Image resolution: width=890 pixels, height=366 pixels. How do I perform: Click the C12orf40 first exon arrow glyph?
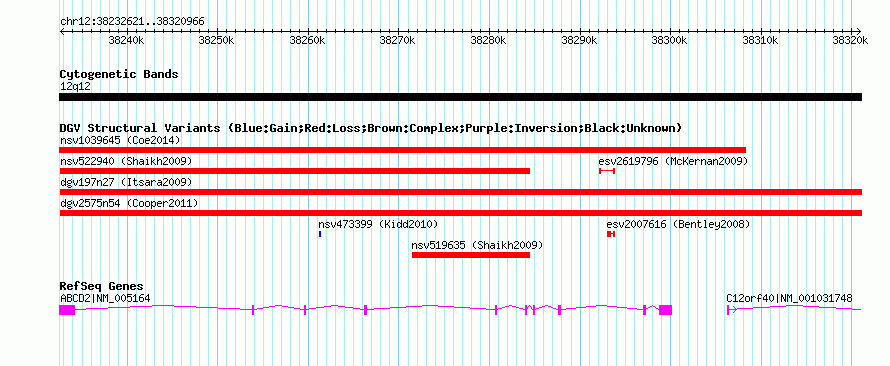pyautogui.click(x=732, y=310)
